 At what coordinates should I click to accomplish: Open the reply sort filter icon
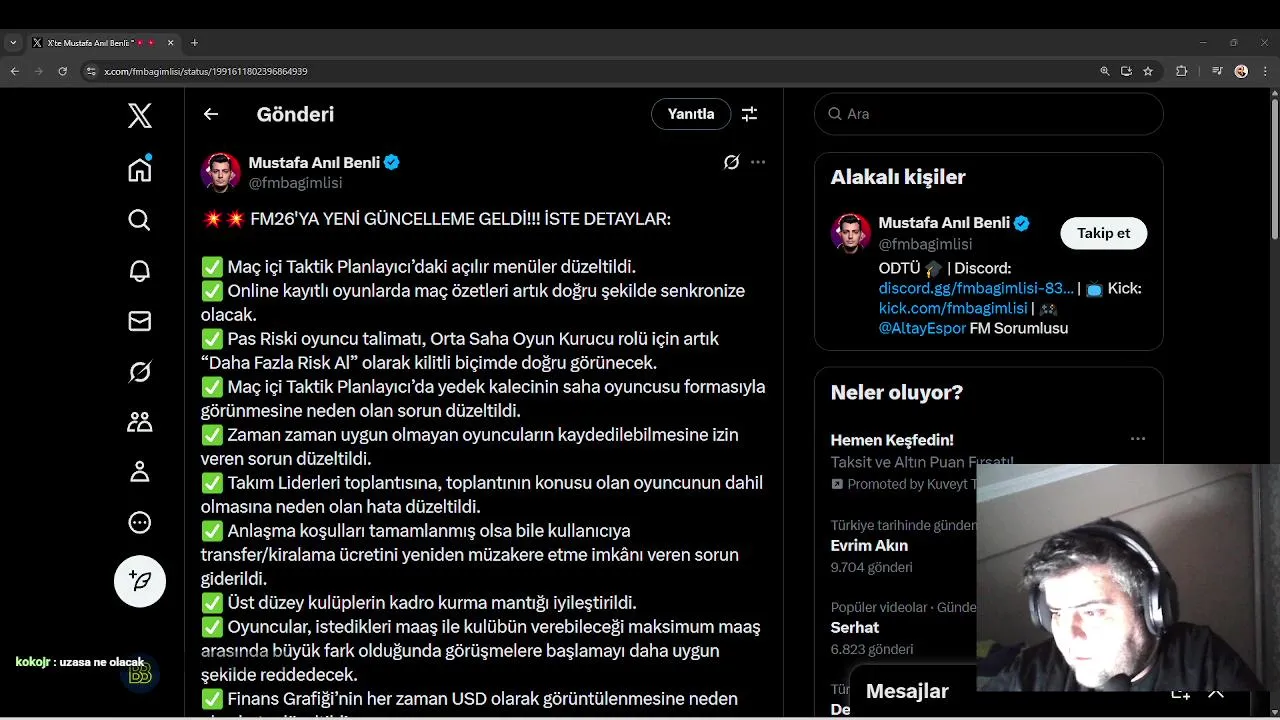(749, 114)
